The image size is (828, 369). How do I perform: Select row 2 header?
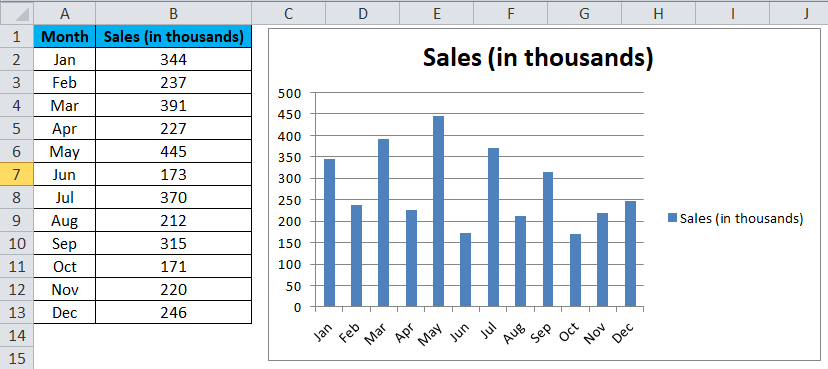(x=16, y=60)
